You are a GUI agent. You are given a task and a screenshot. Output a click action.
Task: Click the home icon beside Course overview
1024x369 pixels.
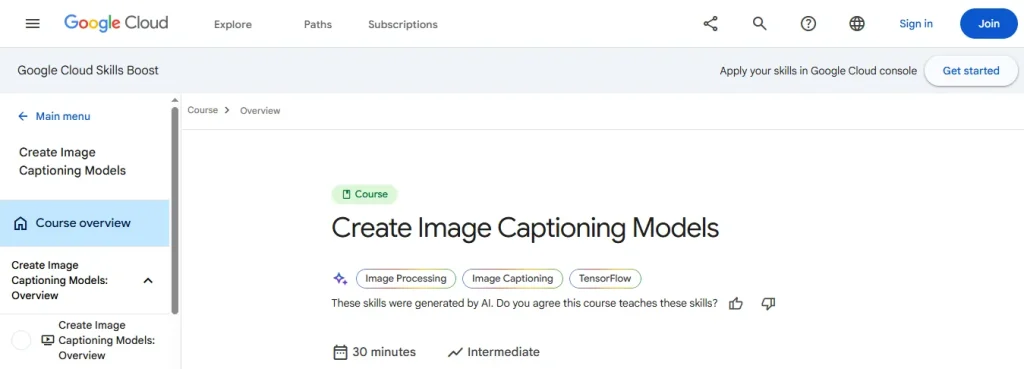pos(21,223)
